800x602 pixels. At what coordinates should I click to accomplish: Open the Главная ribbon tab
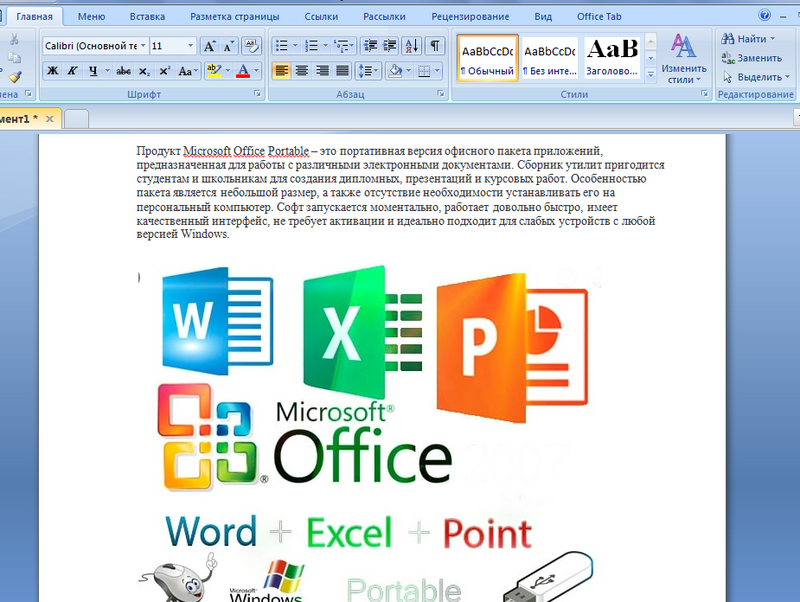(x=34, y=16)
